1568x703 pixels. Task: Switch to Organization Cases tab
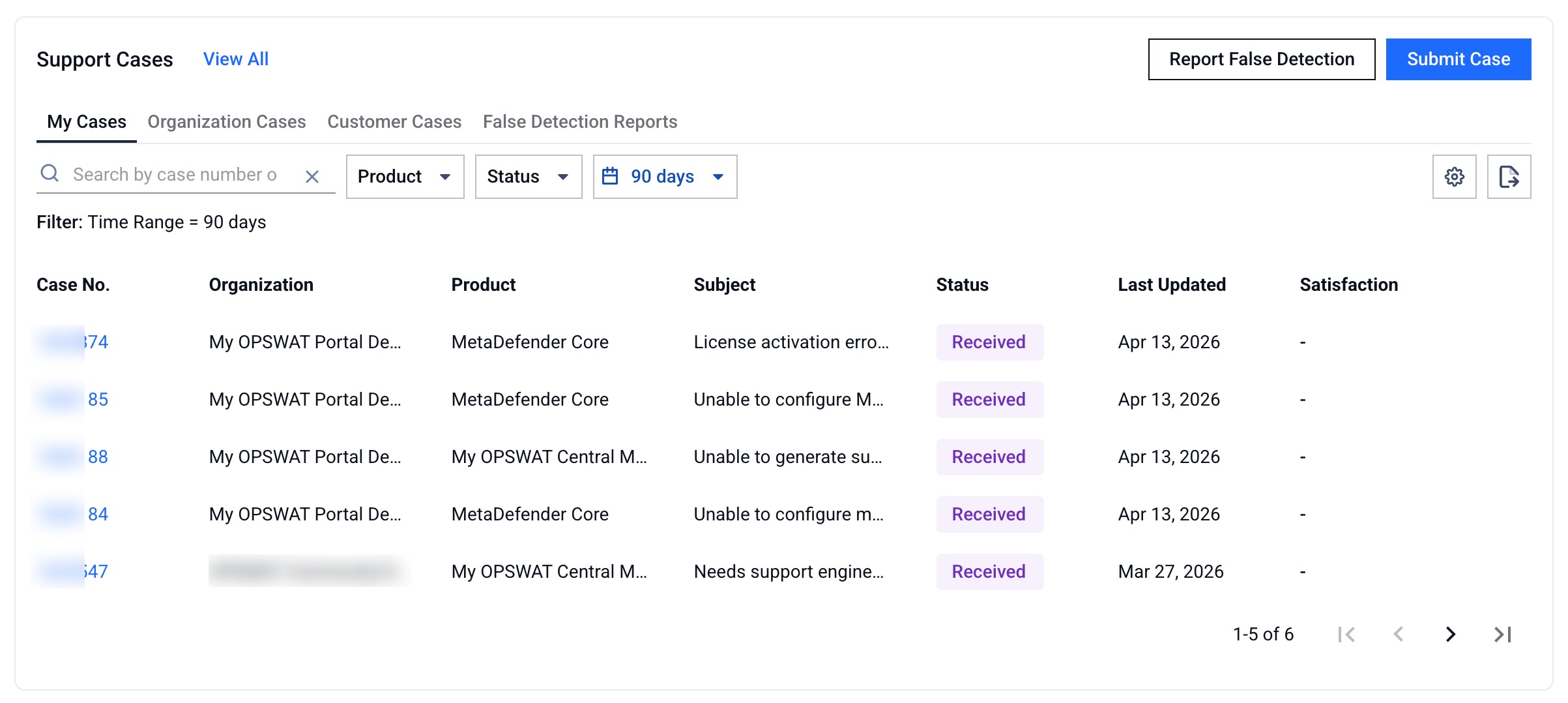click(x=226, y=122)
